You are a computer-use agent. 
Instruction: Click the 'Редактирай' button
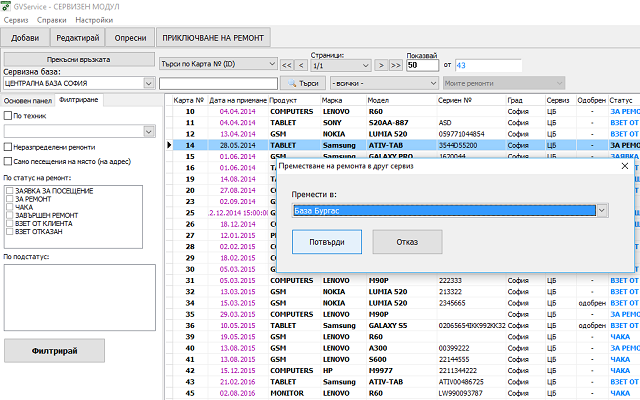[78, 38]
